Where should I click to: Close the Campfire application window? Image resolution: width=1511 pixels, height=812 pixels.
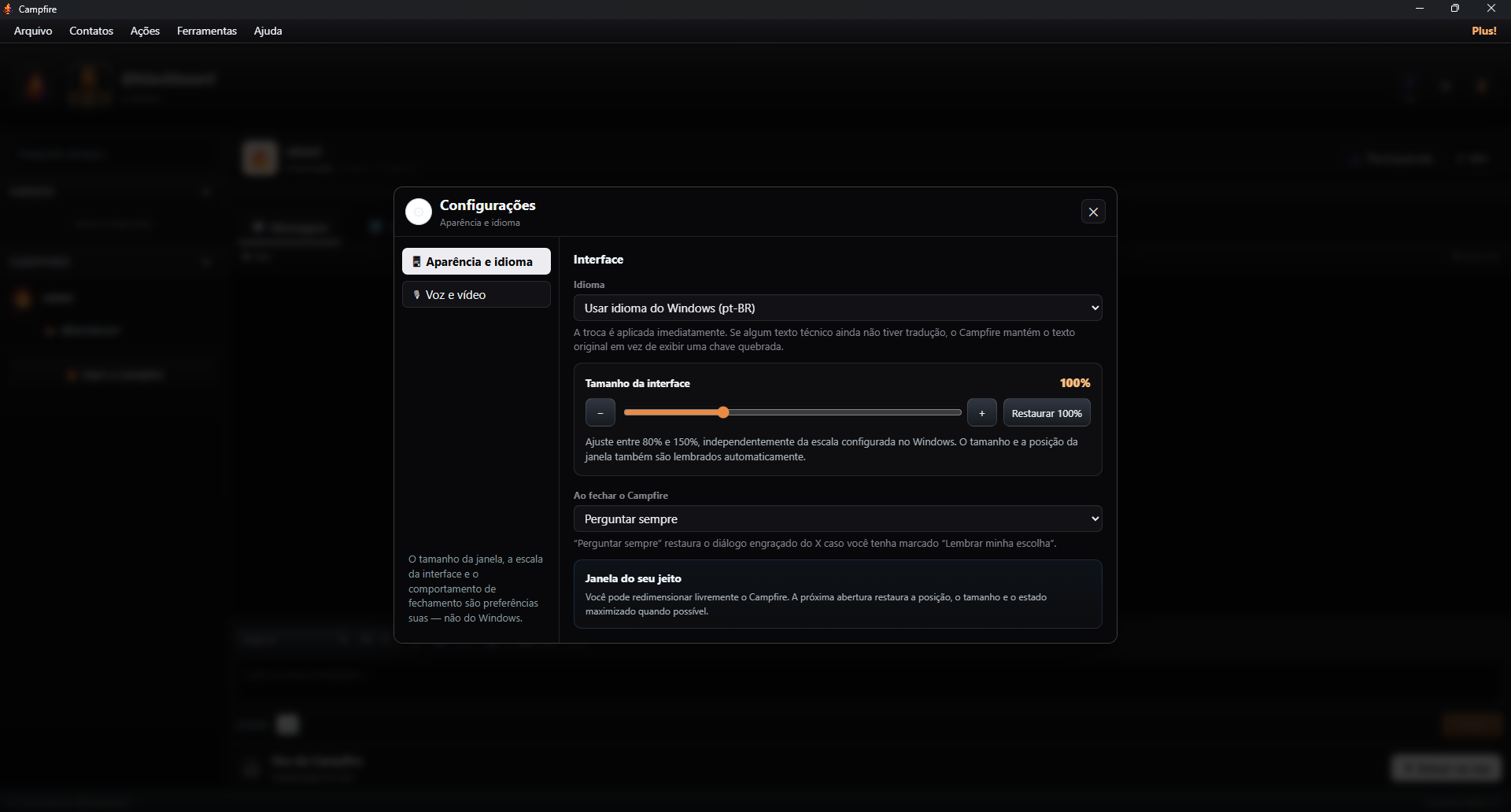tap(1491, 9)
